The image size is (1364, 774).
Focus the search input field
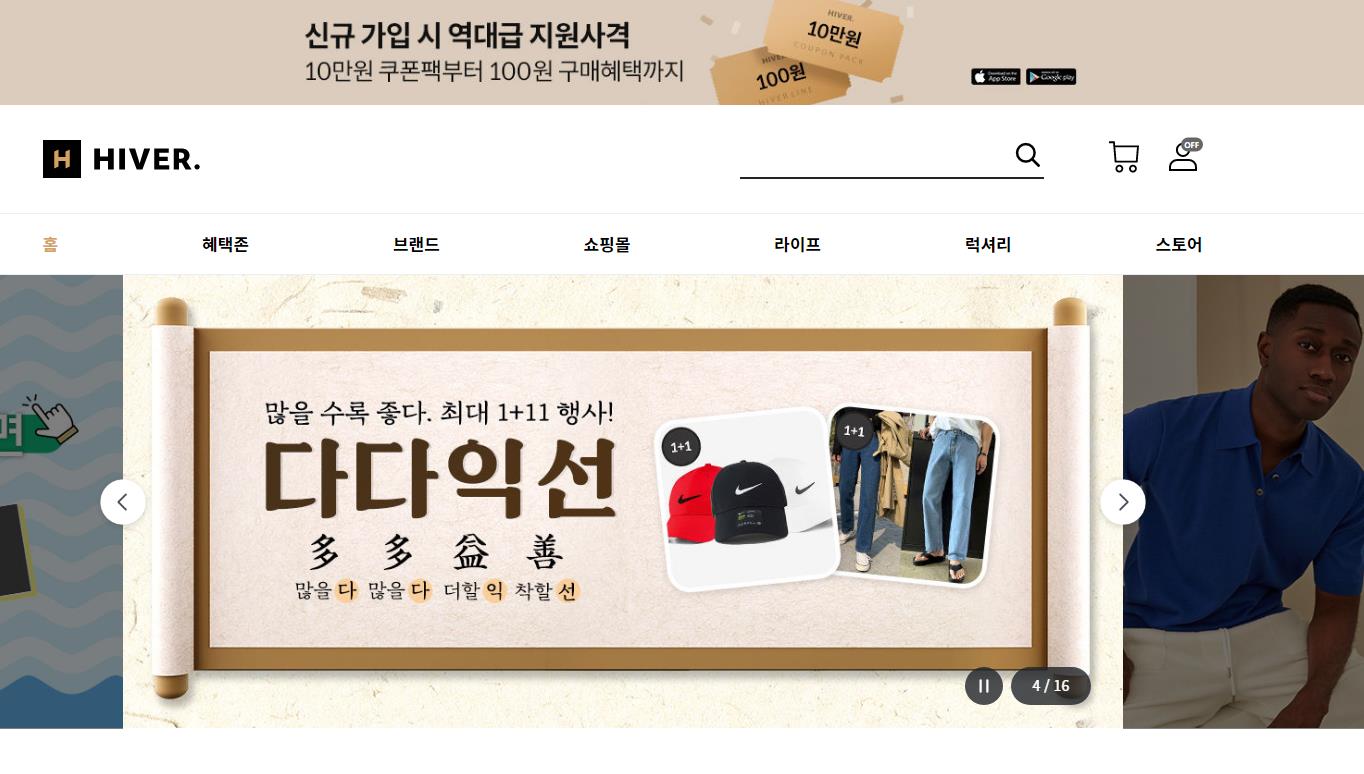pyautogui.click(x=876, y=156)
